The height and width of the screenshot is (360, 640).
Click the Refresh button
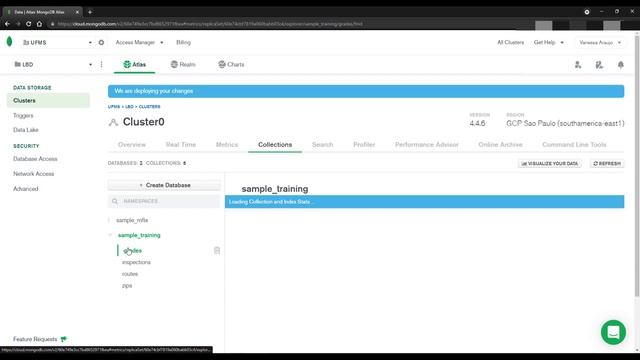point(607,163)
